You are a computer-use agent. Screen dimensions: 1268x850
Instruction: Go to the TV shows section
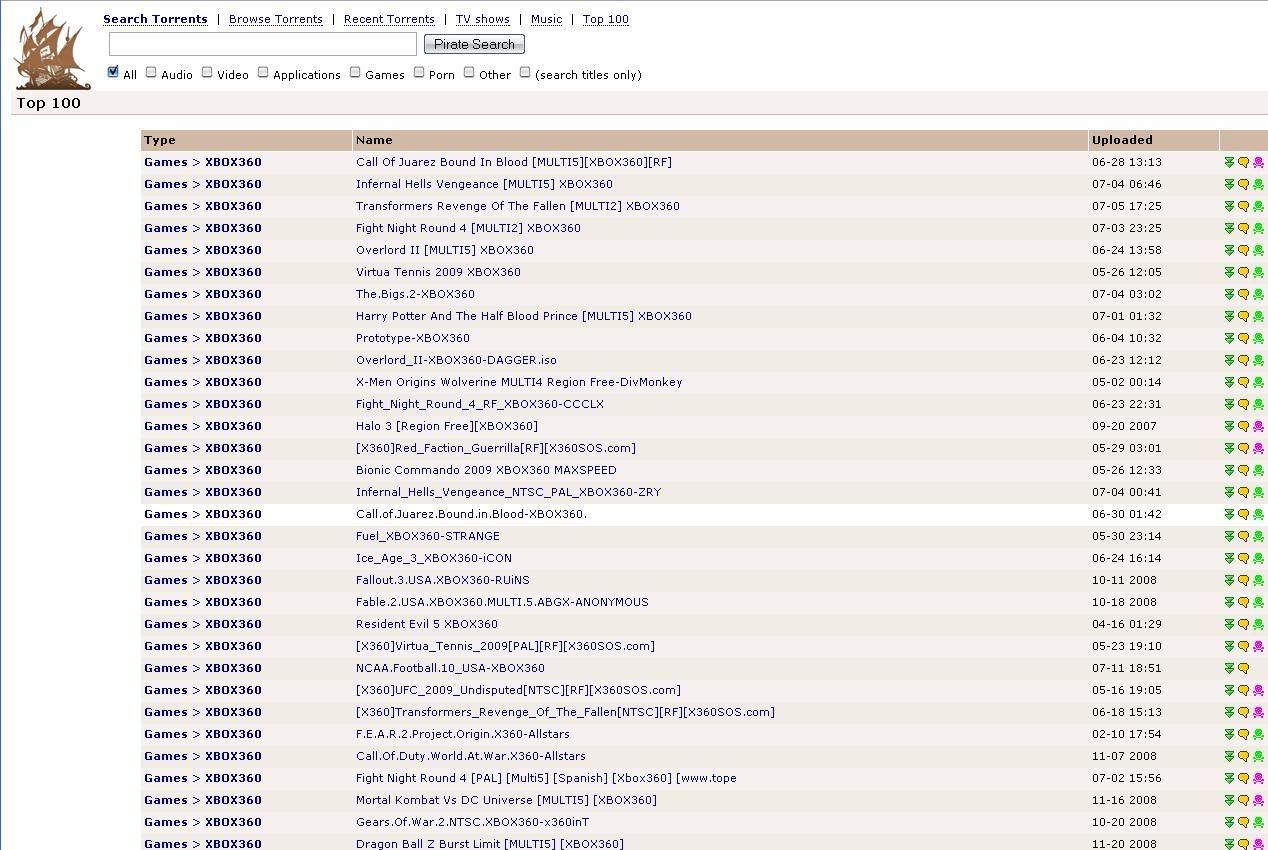click(482, 19)
